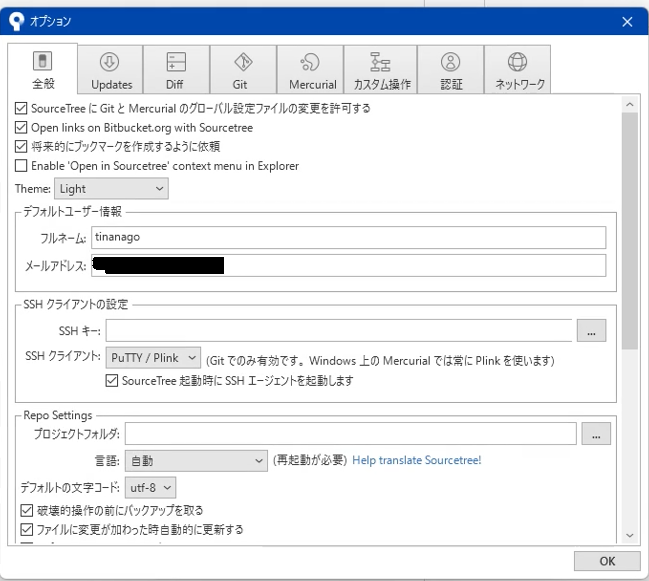The width and height of the screenshot is (649, 581).
Task: Click the Custom Actions (カスタム操作) icon
Action: coord(380,62)
